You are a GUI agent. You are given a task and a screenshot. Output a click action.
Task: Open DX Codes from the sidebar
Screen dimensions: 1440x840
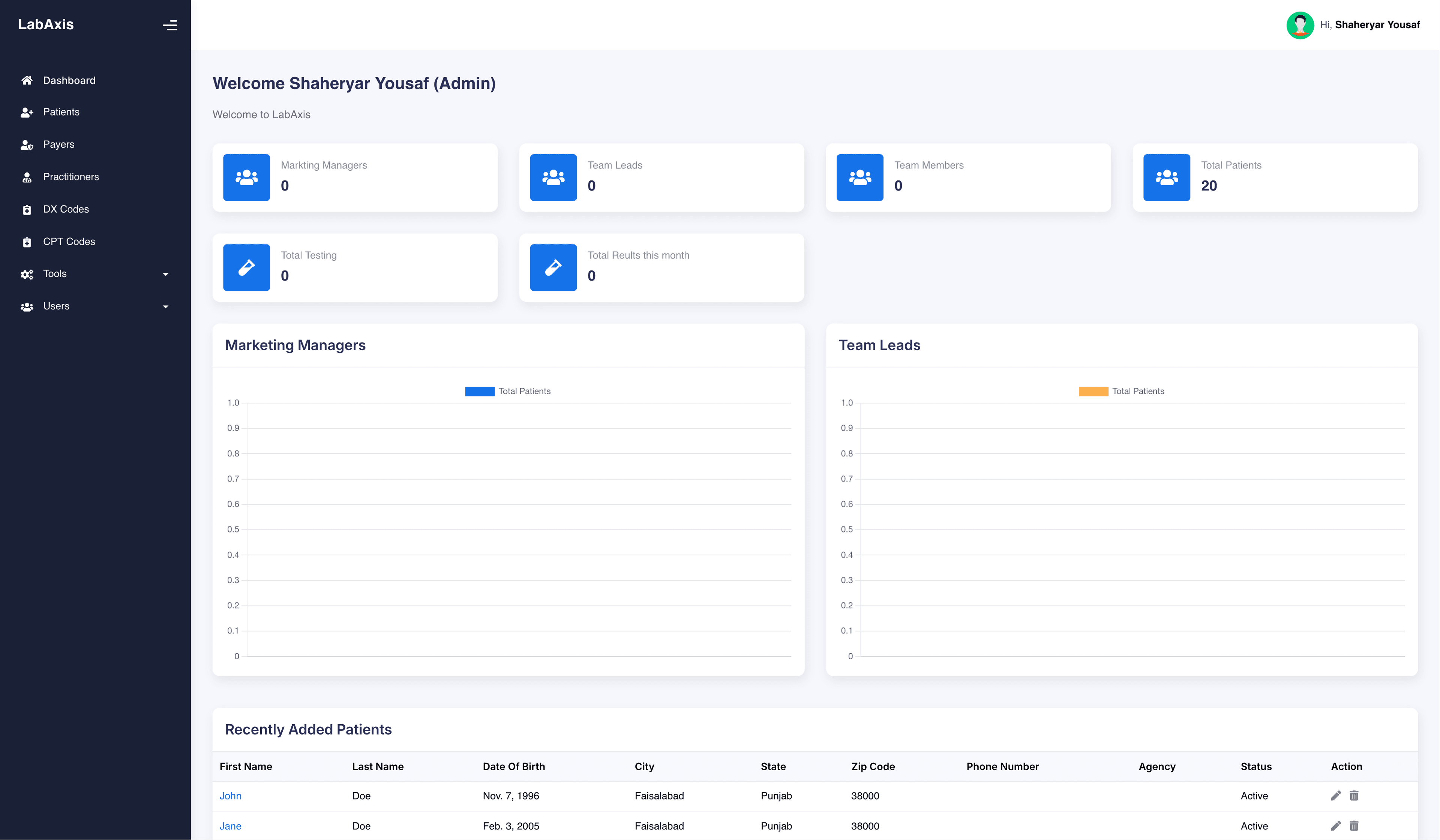click(x=66, y=209)
